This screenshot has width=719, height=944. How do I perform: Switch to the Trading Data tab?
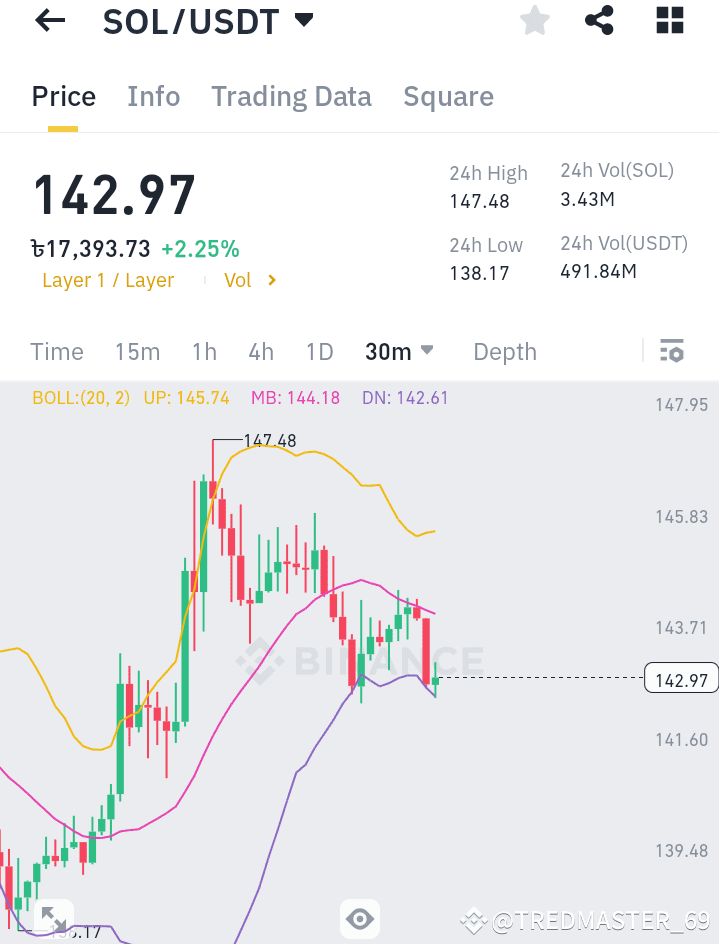(x=291, y=96)
